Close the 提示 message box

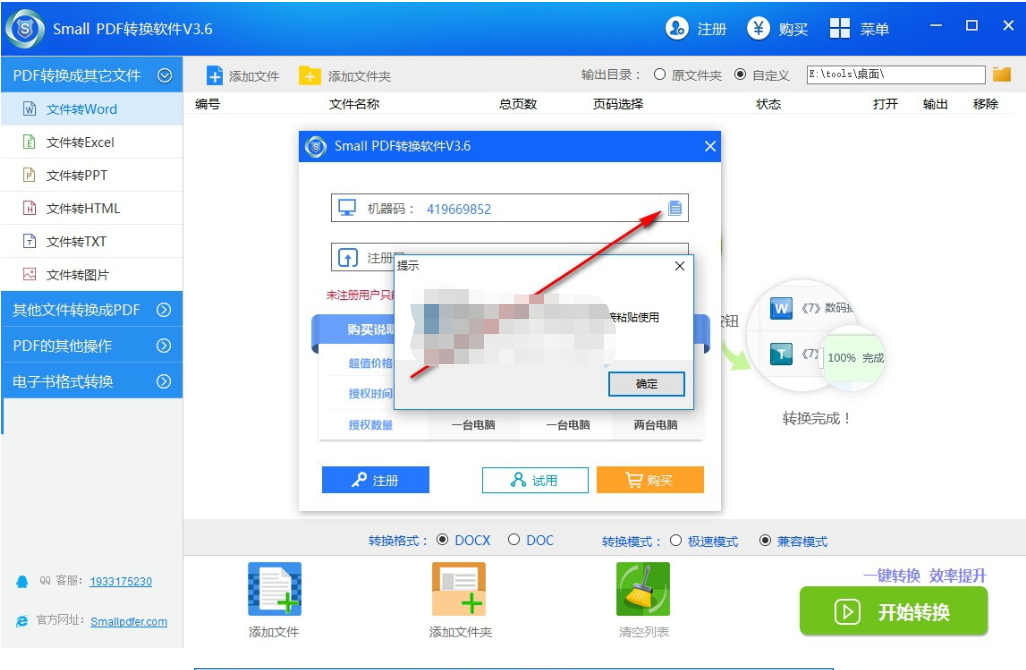pos(679,266)
